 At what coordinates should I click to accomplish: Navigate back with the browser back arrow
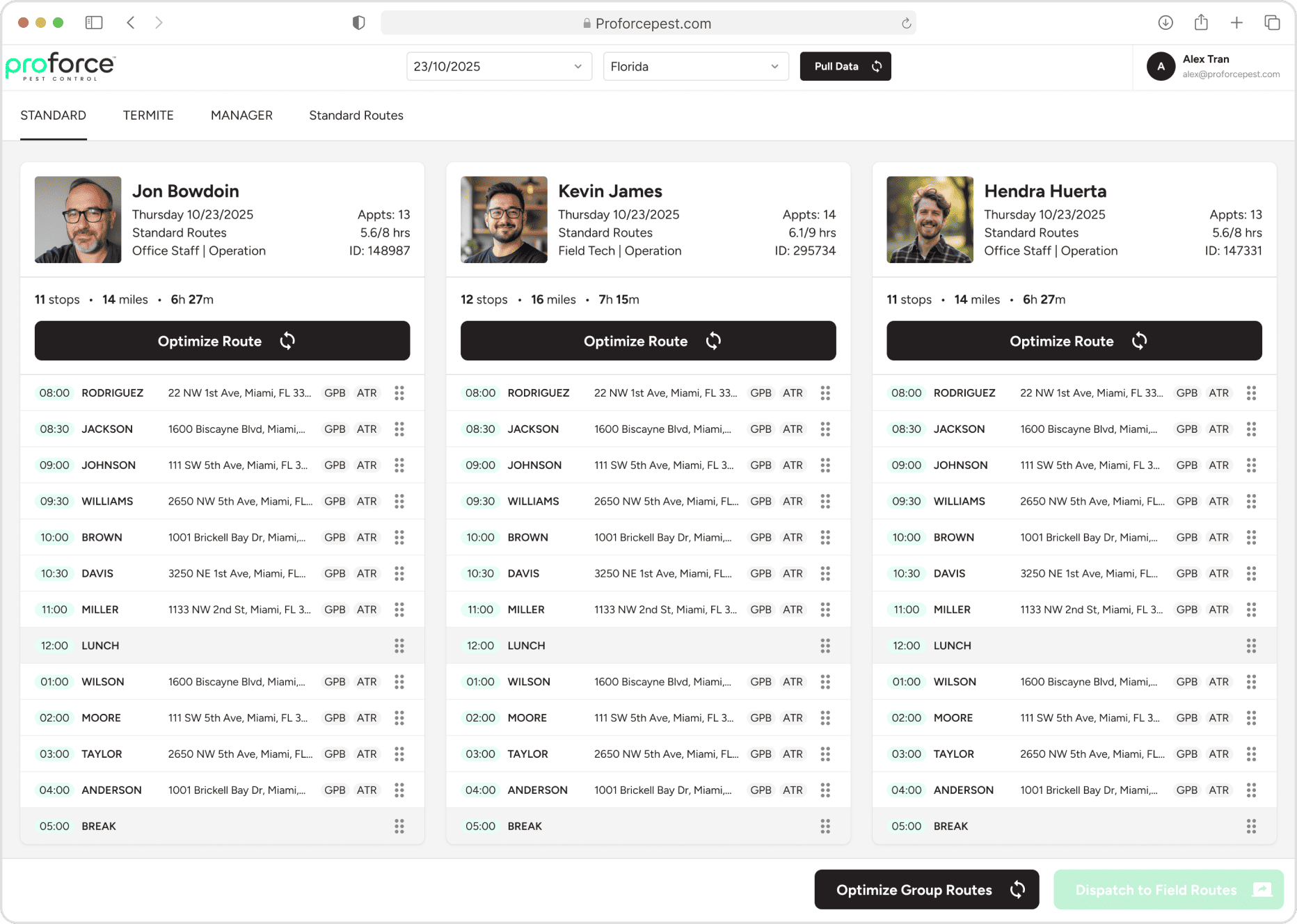[x=131, y=23]
